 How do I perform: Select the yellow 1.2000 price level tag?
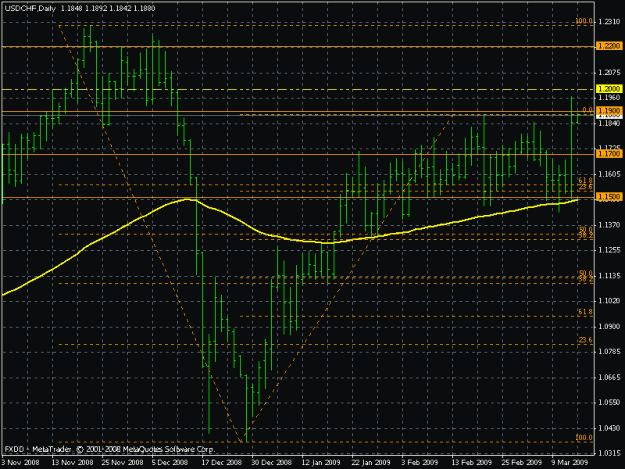pyautogui.click(x=609, y=89)
